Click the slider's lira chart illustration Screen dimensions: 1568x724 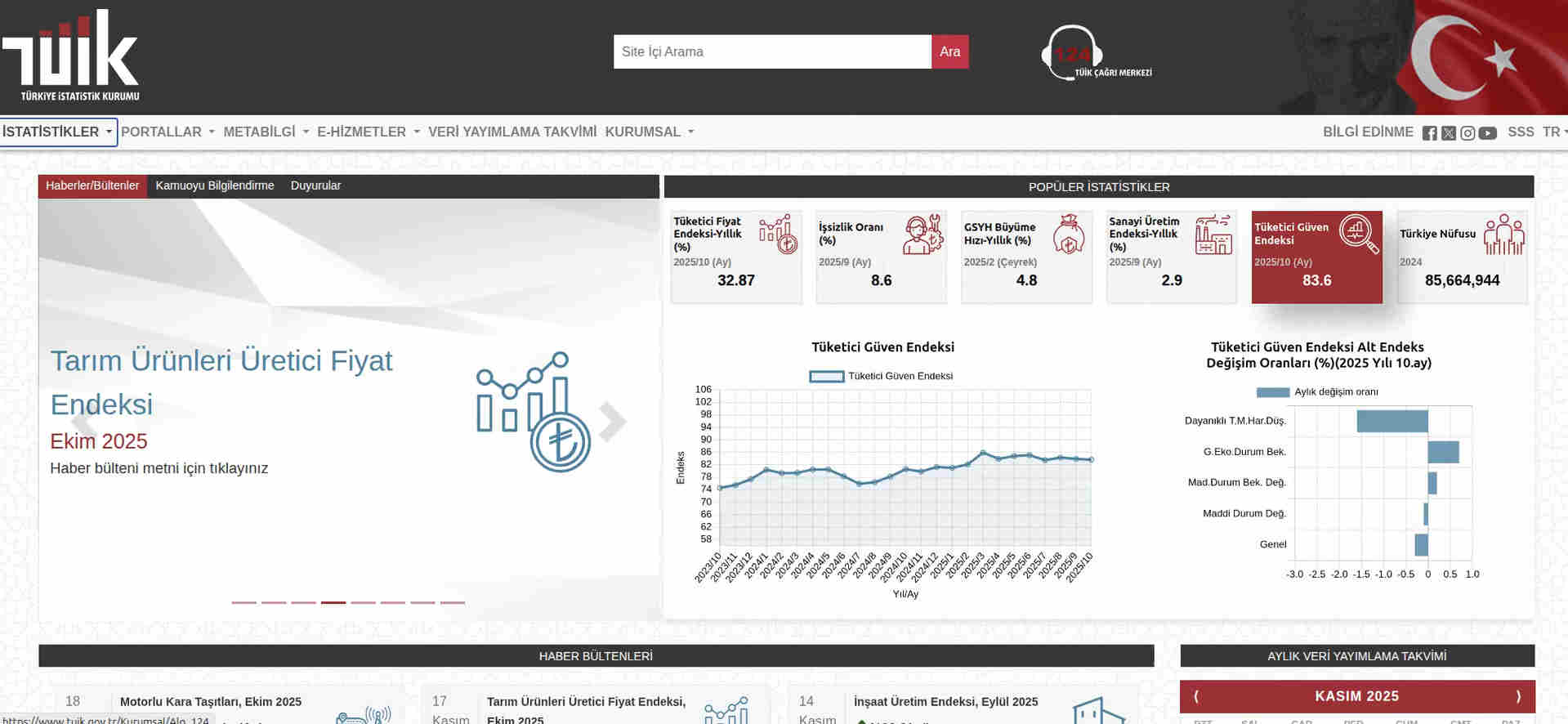[x=534, y=412]
